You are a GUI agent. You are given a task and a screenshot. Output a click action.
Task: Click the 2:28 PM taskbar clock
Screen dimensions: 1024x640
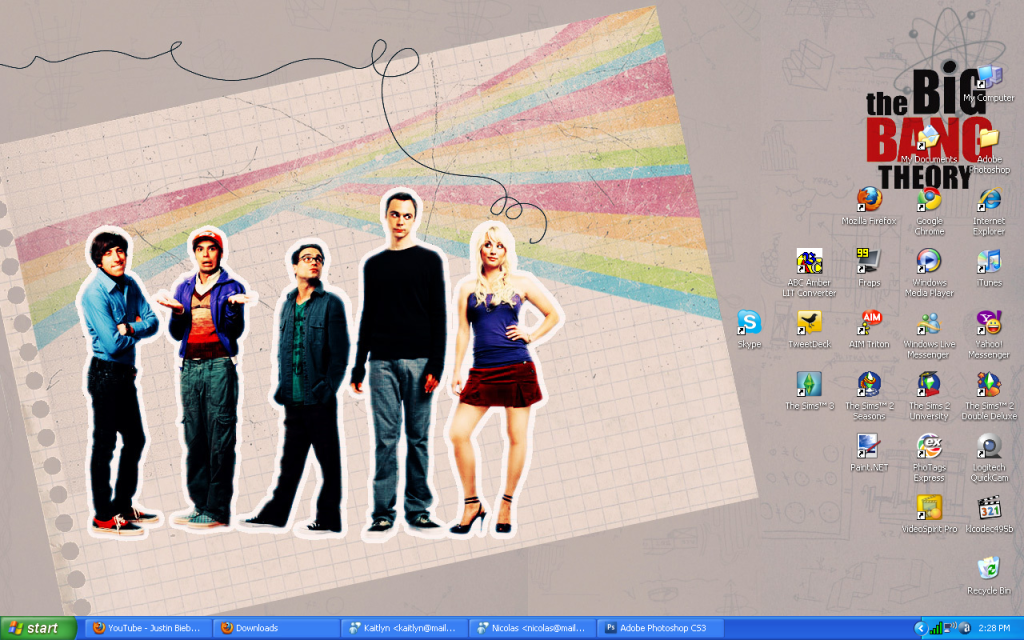pyautogui.click(x=995, y=628)
